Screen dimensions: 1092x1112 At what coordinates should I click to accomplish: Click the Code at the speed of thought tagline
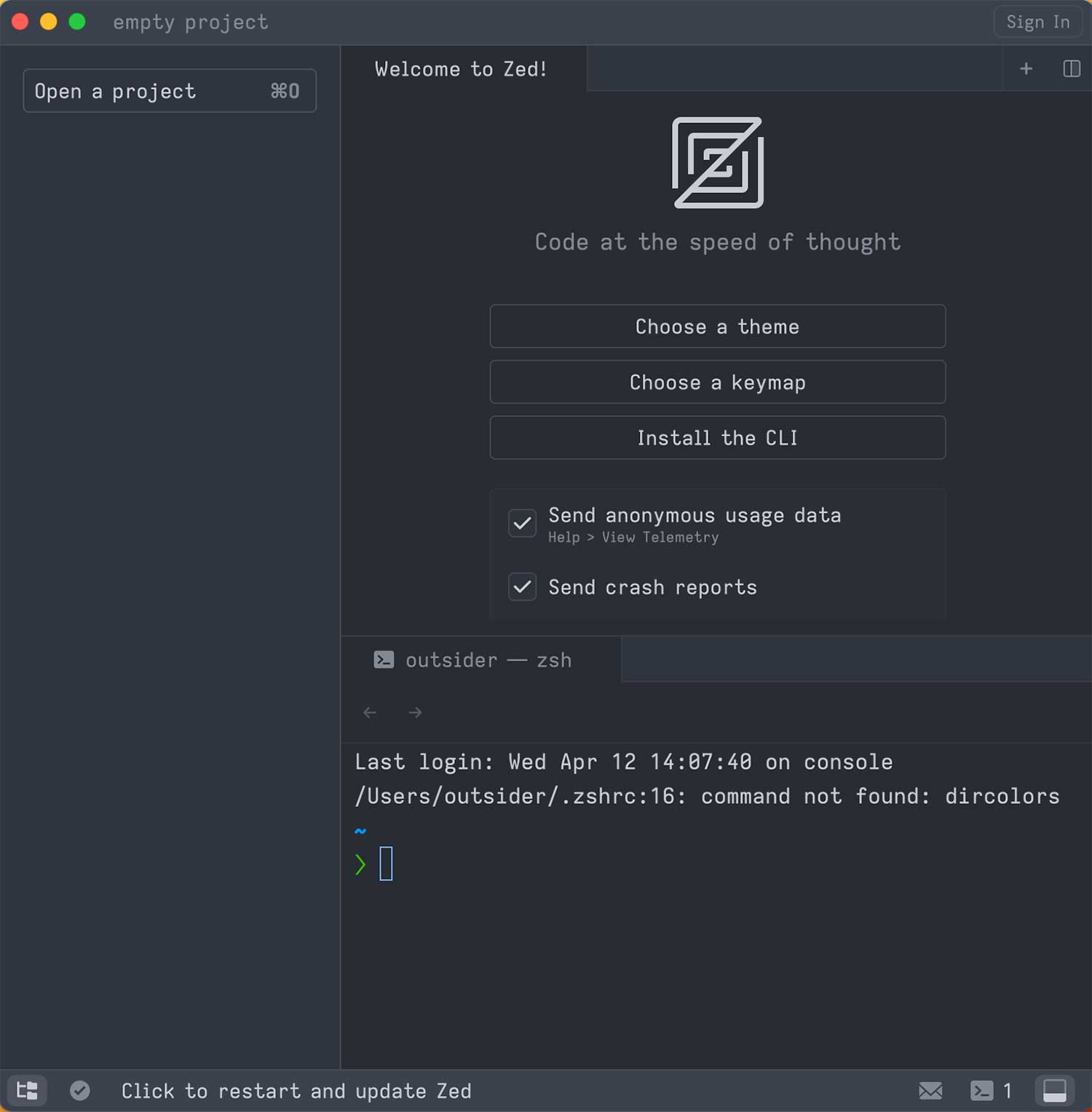(x=718, y=242)
